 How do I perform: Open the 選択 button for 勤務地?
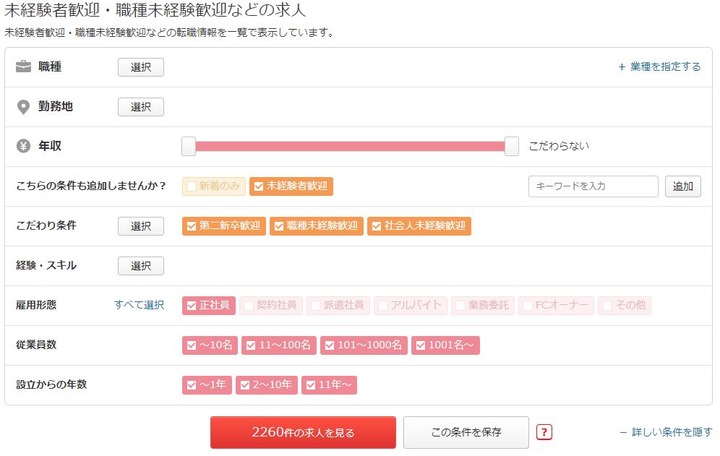pos(141,107)
